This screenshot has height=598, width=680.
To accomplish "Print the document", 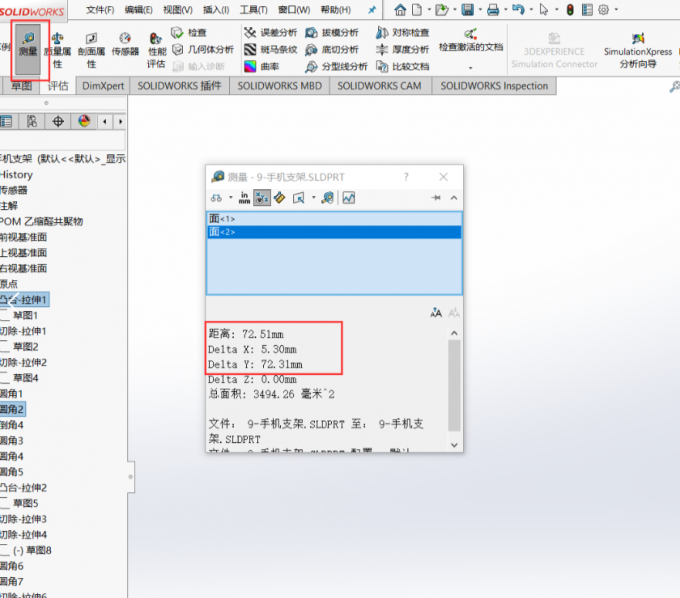I will point(493,10).
